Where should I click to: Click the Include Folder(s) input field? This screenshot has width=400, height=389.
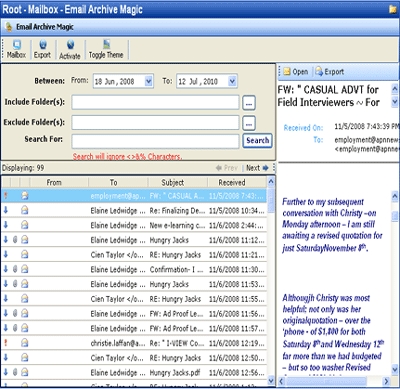coord(155,102)
